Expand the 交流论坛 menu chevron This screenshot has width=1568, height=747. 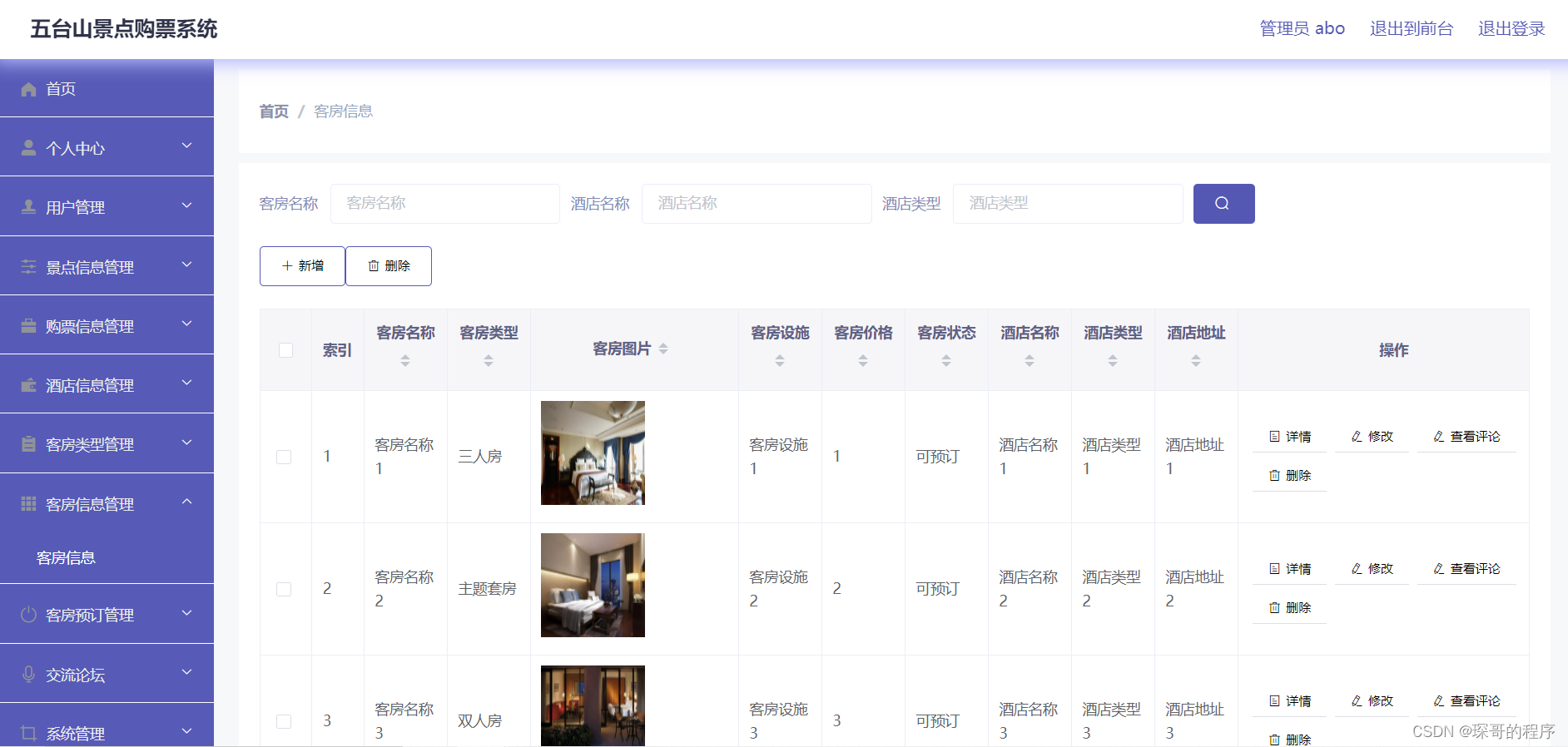click(x=186, y=672)
